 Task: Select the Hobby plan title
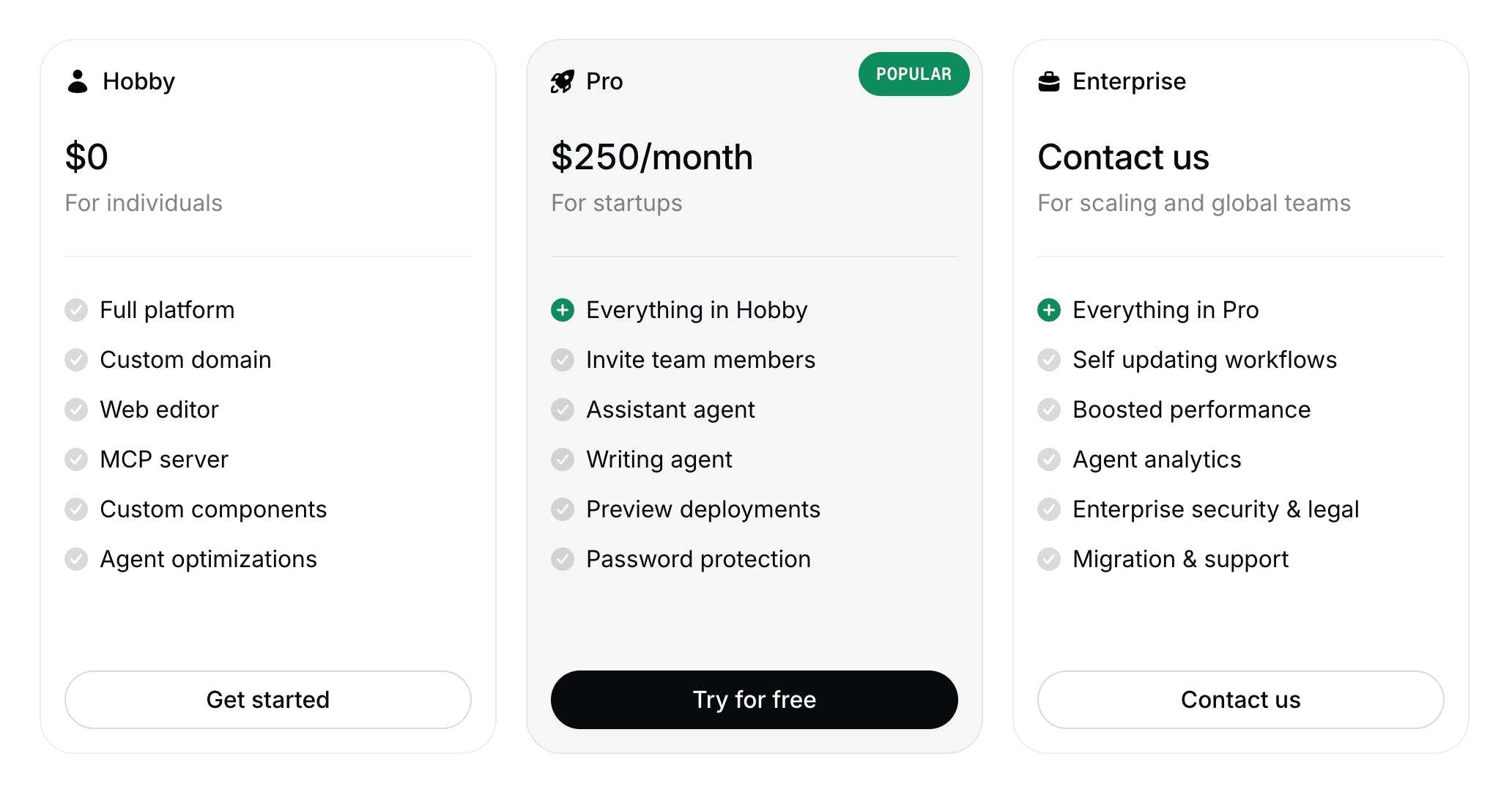[x=138, y=81]
